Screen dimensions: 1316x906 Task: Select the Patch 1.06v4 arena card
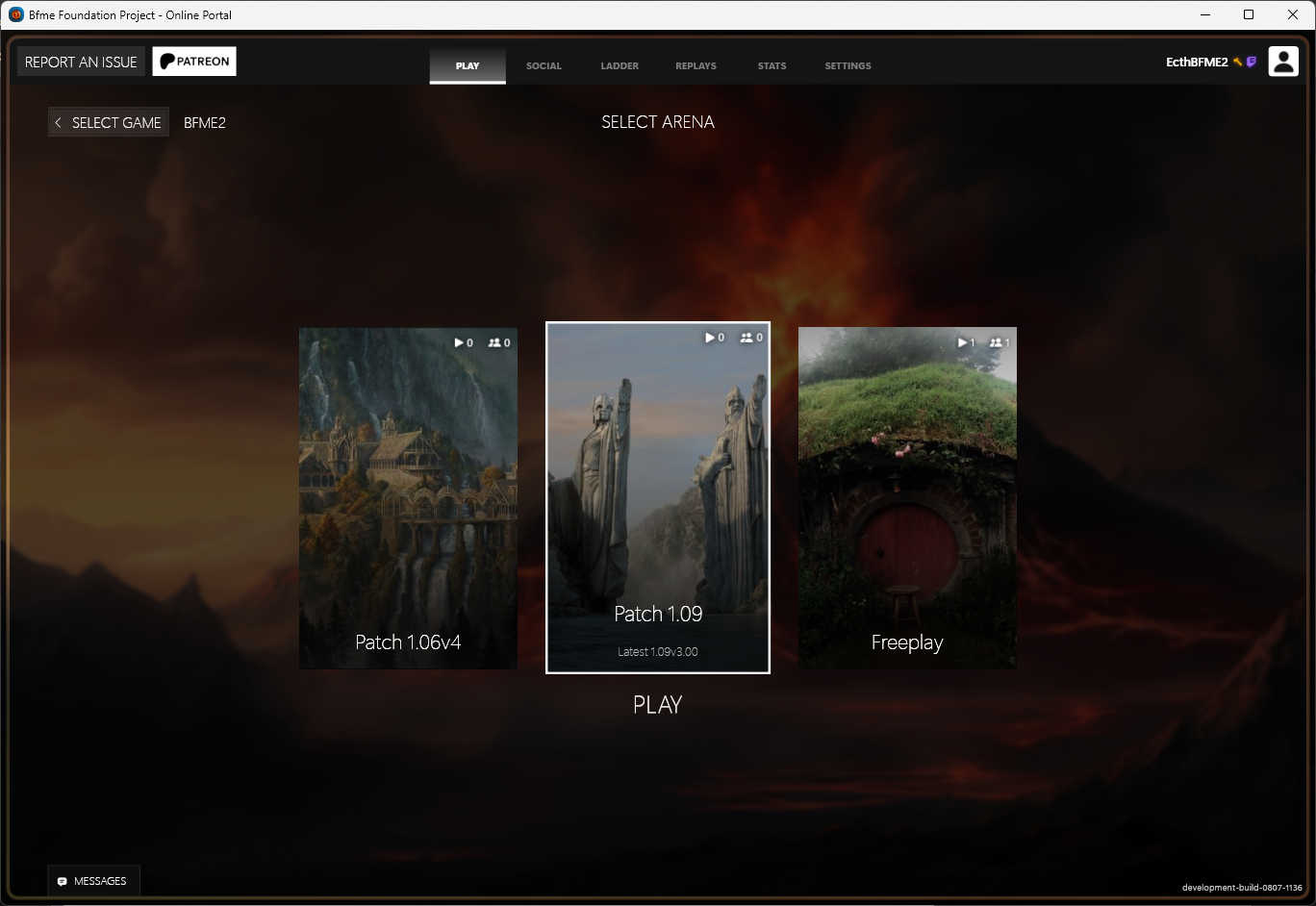[x=408, y=497]
